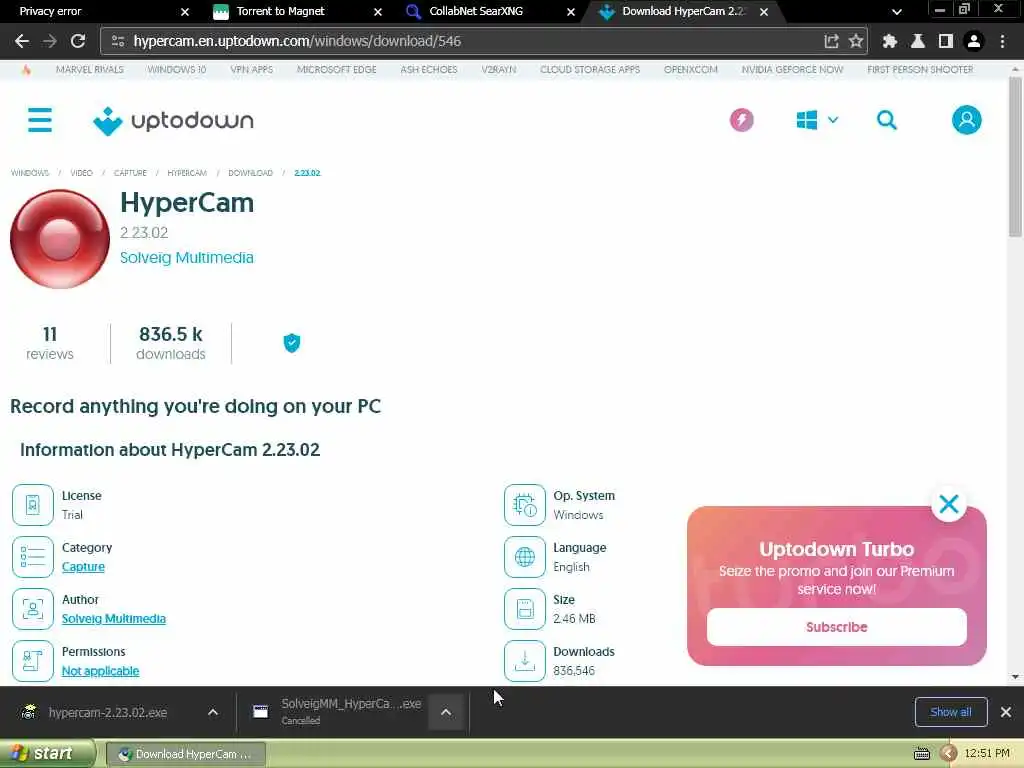This screenshot has height=768, width=1024.
Task: Click the Category list icon
Action: (33, 557)
